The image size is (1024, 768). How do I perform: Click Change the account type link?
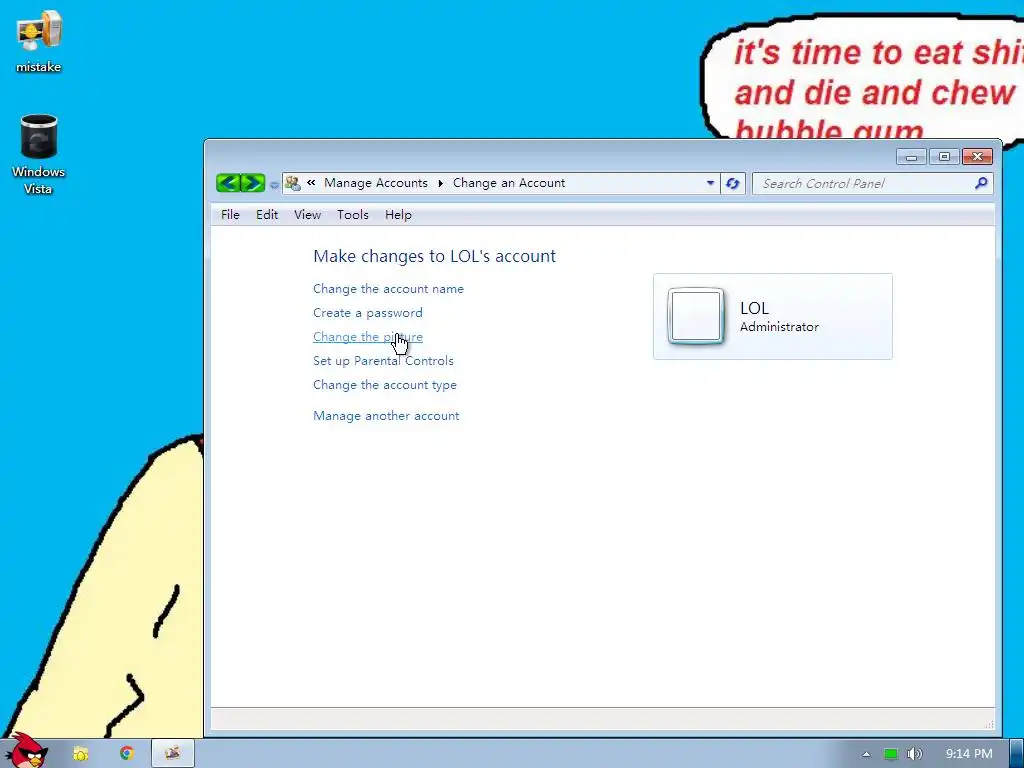[385, 385]
